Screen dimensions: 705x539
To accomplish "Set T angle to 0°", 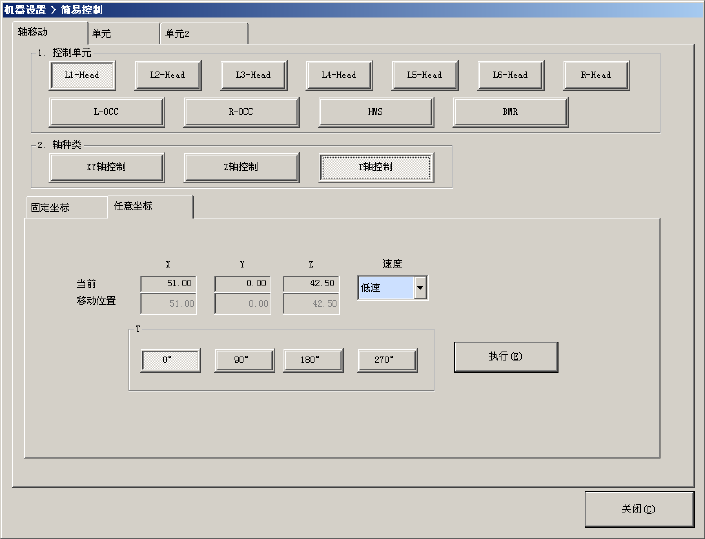I will pyautogui.click(x=171, y=360).
